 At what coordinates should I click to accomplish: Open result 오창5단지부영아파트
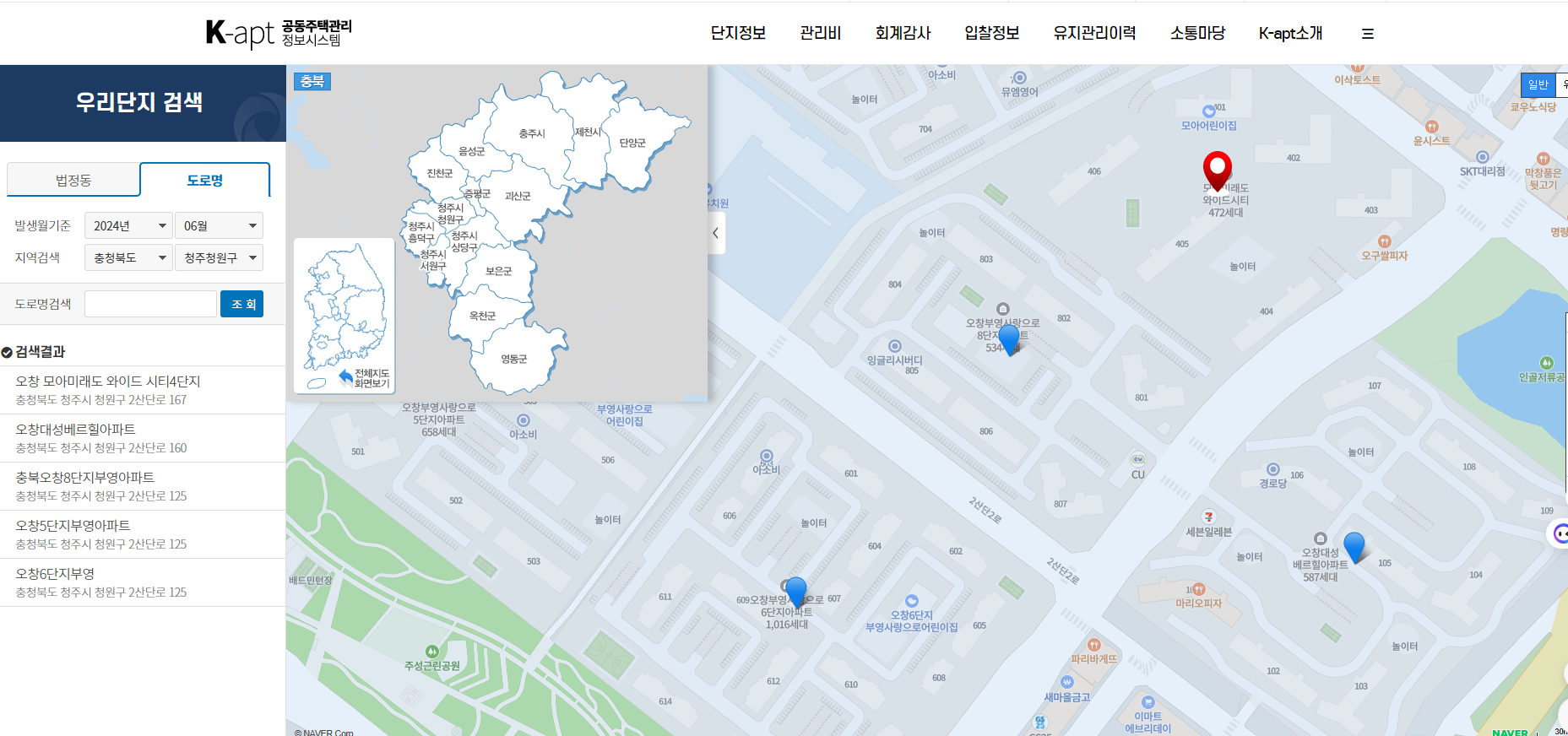click(x=143, y=534)
